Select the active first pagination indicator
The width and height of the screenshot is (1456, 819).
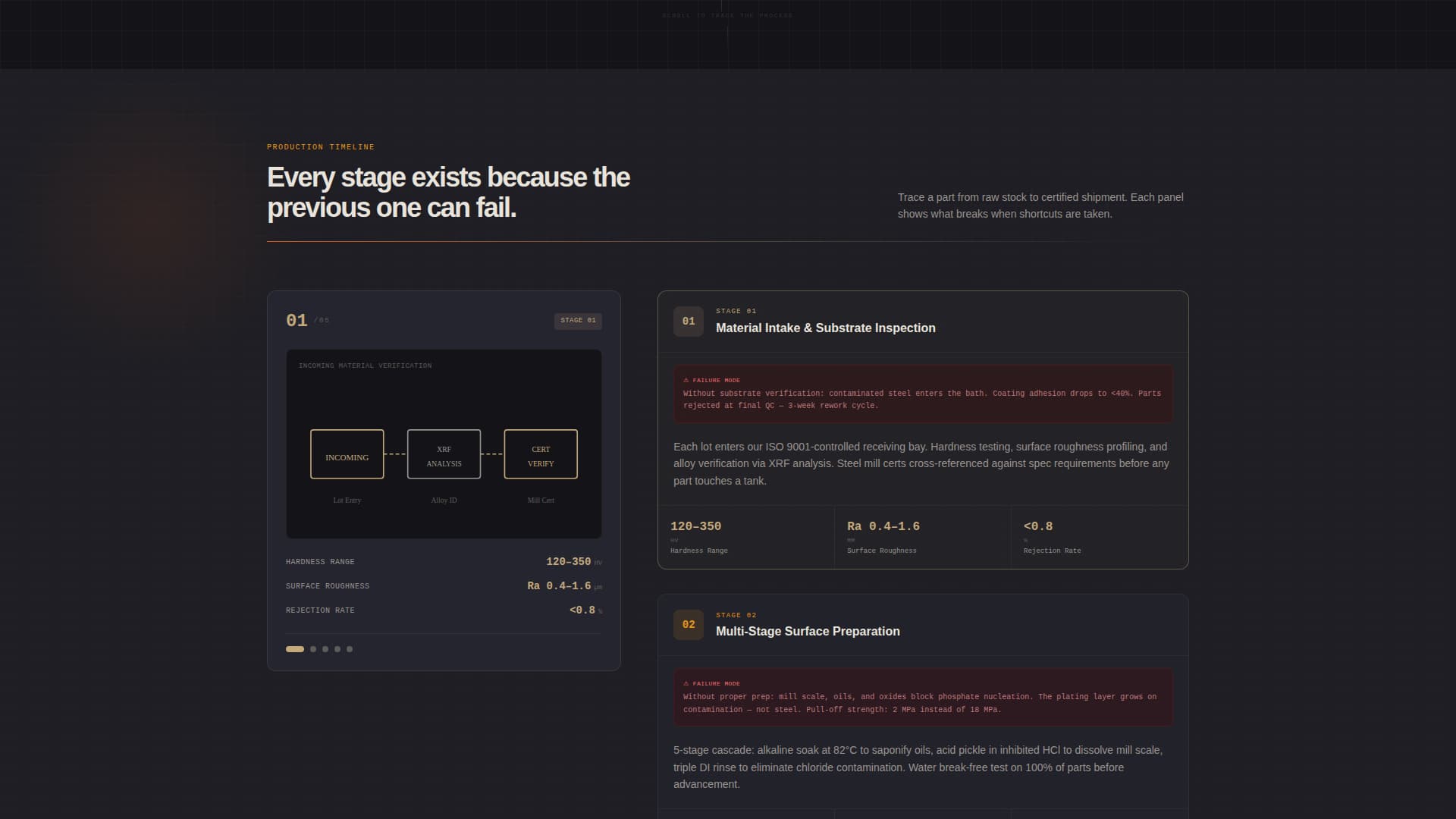(x=295, y=649)
